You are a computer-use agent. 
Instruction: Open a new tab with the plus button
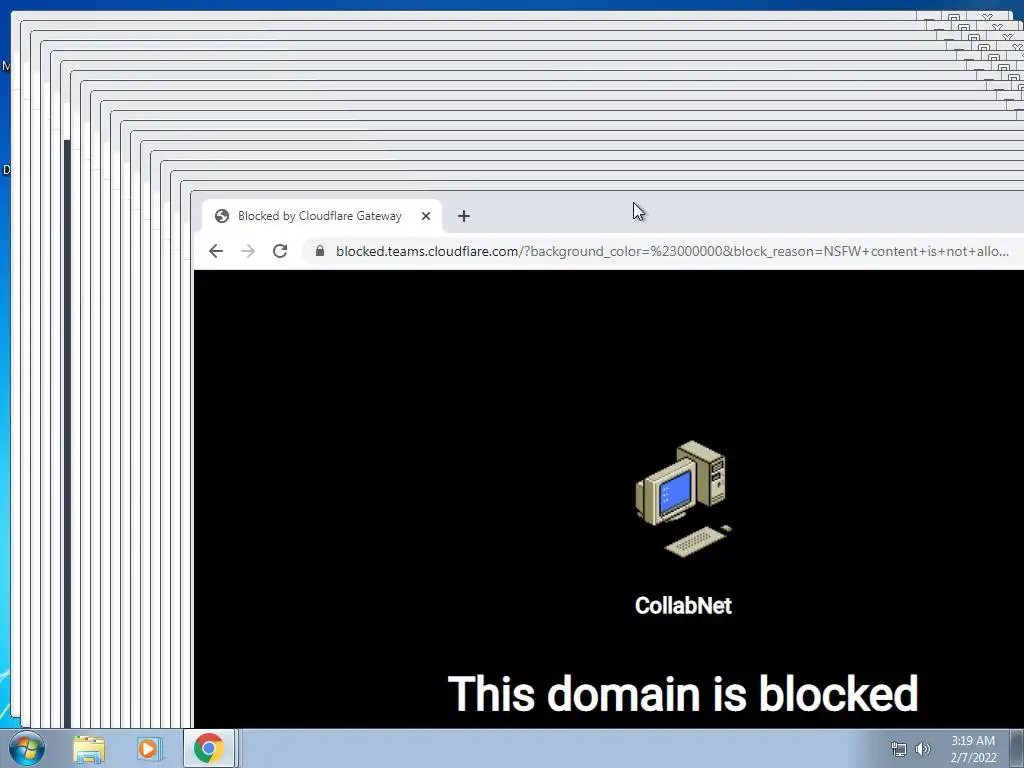click(464, 216)
